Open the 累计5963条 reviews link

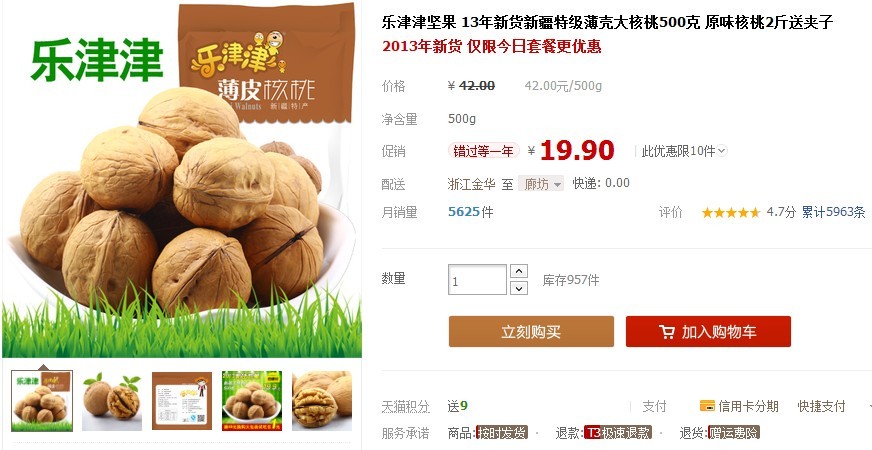(833, 212)
